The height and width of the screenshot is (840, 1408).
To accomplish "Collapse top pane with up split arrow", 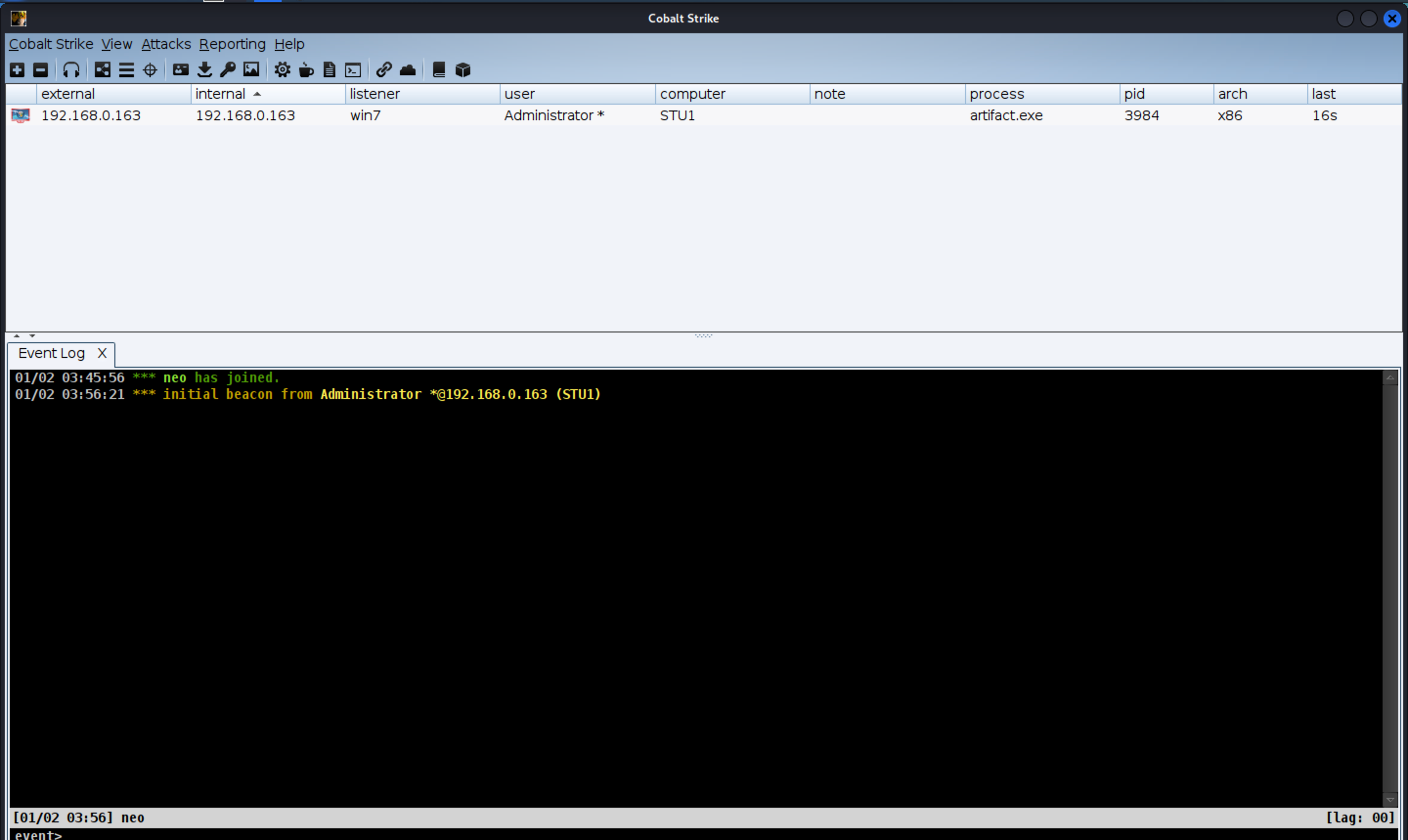I will [x=17, y=336].
